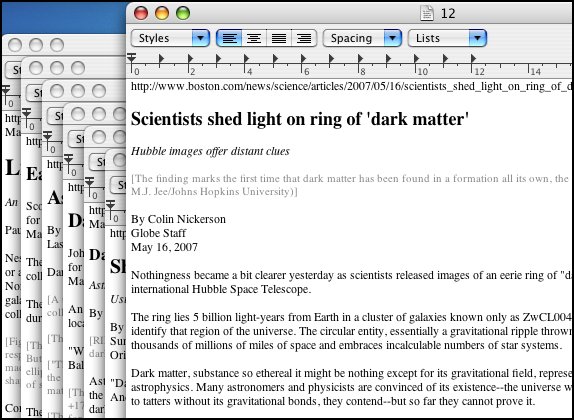This screenshot has height=420, width=574.
Task: Click the tab stop at ruler mark 7
Action: pyautogui.click(x=331, y=58)
